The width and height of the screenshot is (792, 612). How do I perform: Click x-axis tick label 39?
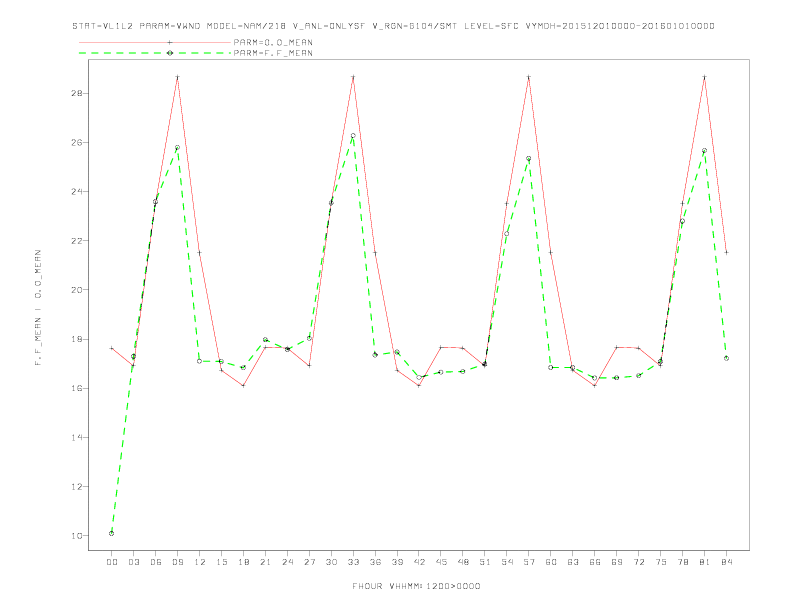[x=397, y=562]
